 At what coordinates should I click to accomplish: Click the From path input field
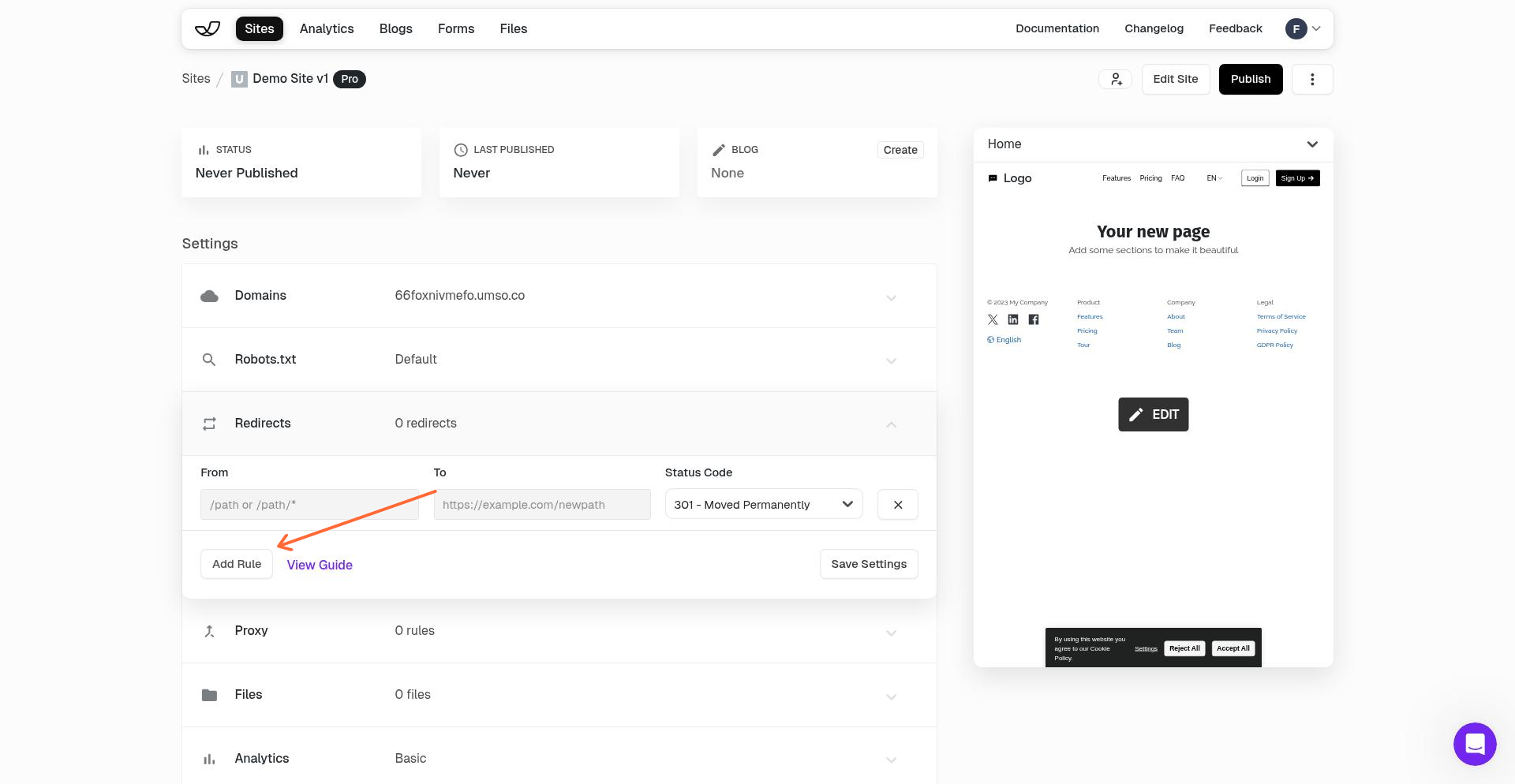(309, 504)
